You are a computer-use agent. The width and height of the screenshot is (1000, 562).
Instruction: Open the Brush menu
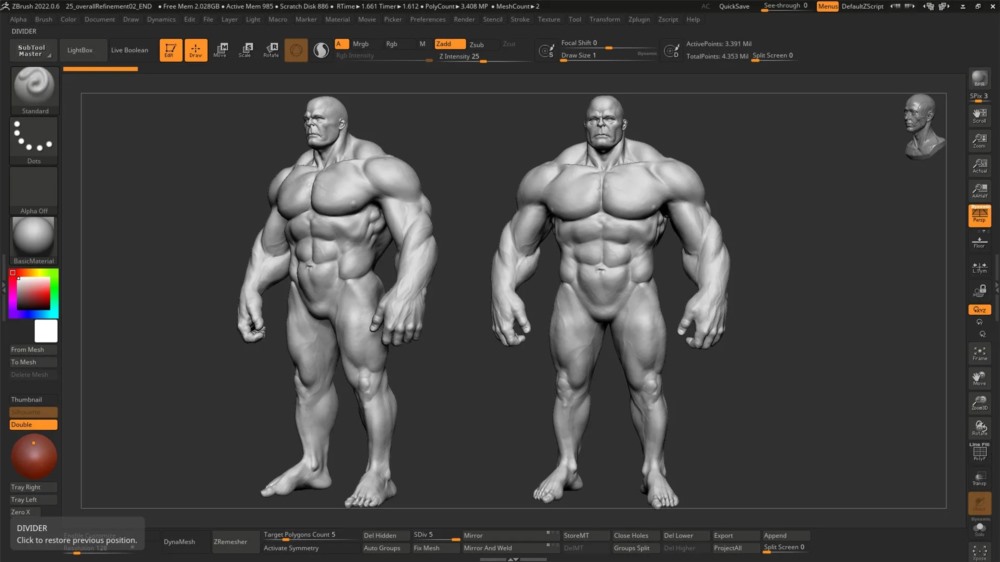tap(43, 20)
